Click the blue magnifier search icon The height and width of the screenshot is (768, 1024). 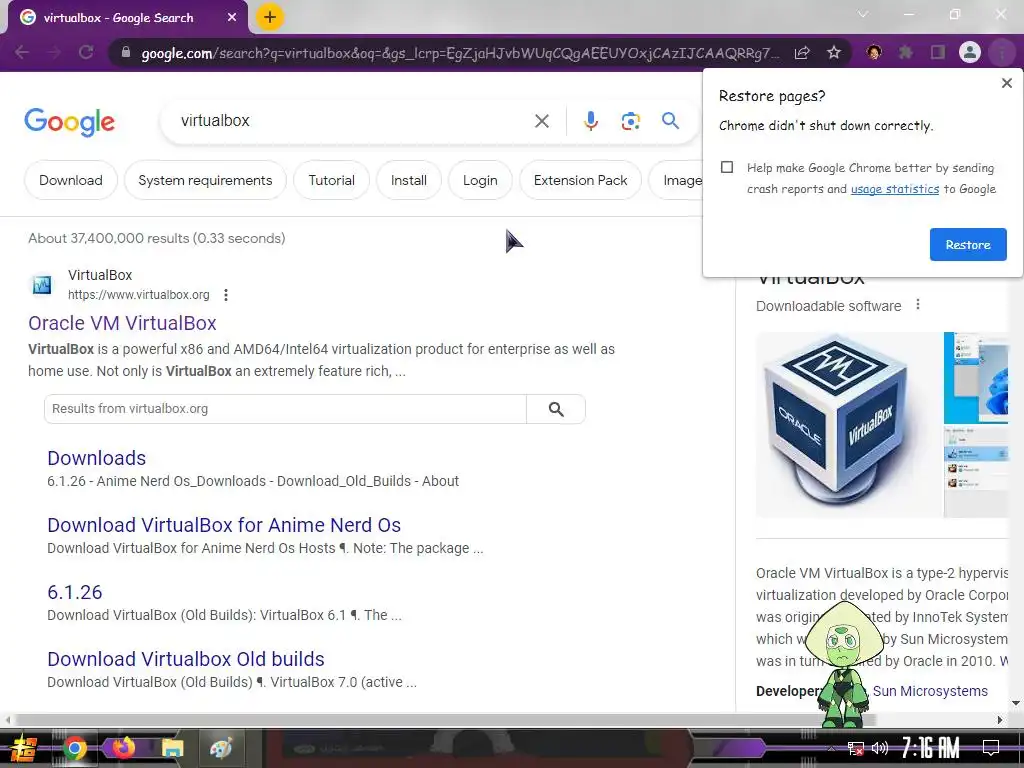tap(670, 120)
